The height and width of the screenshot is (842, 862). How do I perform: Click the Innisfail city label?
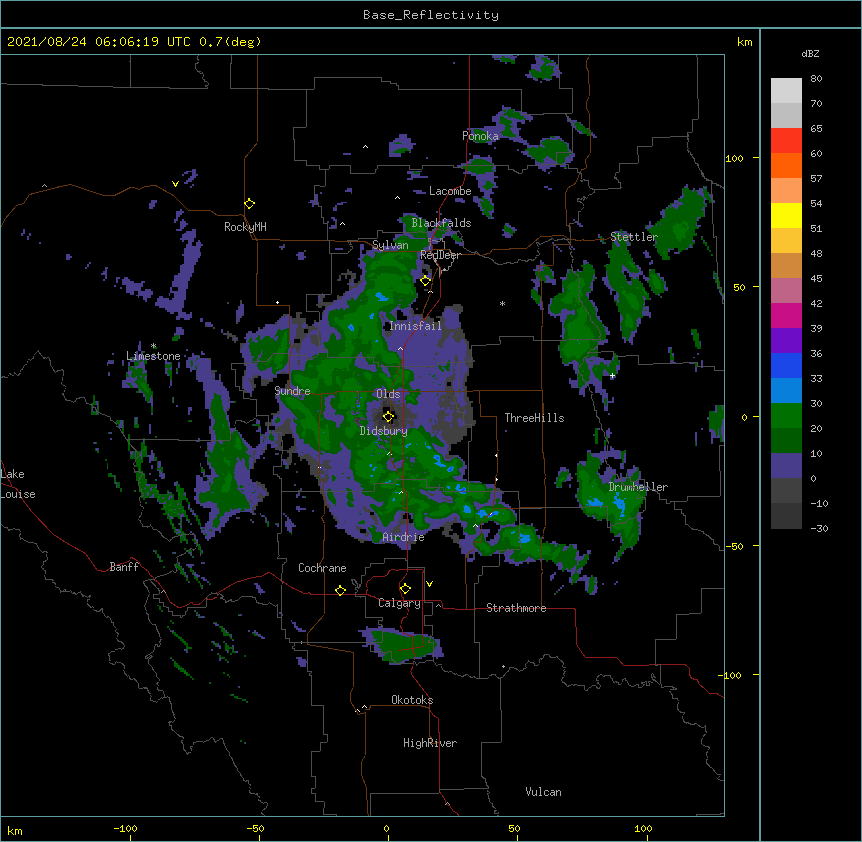pyautogui.click(x=415, y=326)
